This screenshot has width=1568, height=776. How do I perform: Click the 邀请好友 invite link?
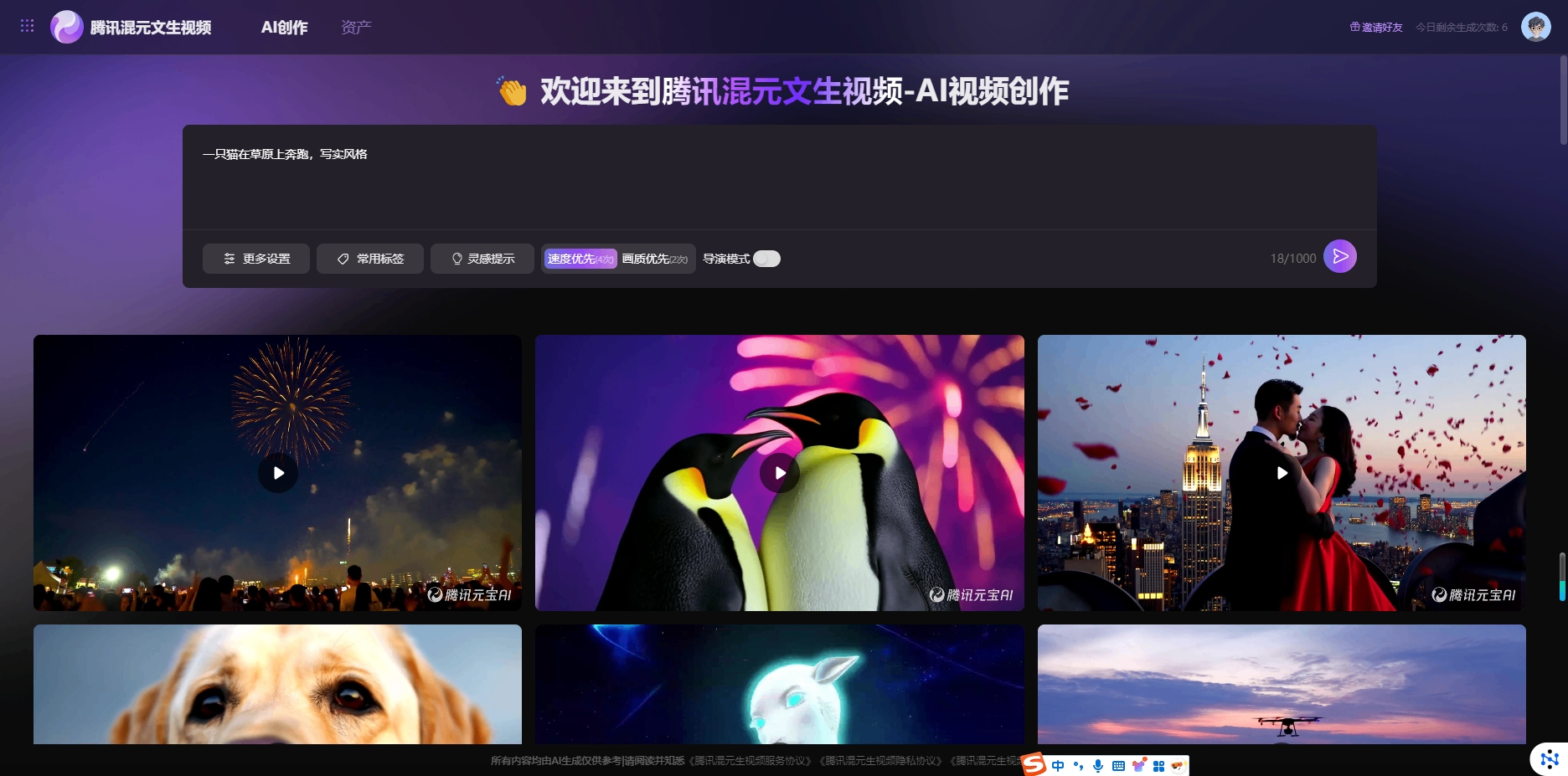1376,28
